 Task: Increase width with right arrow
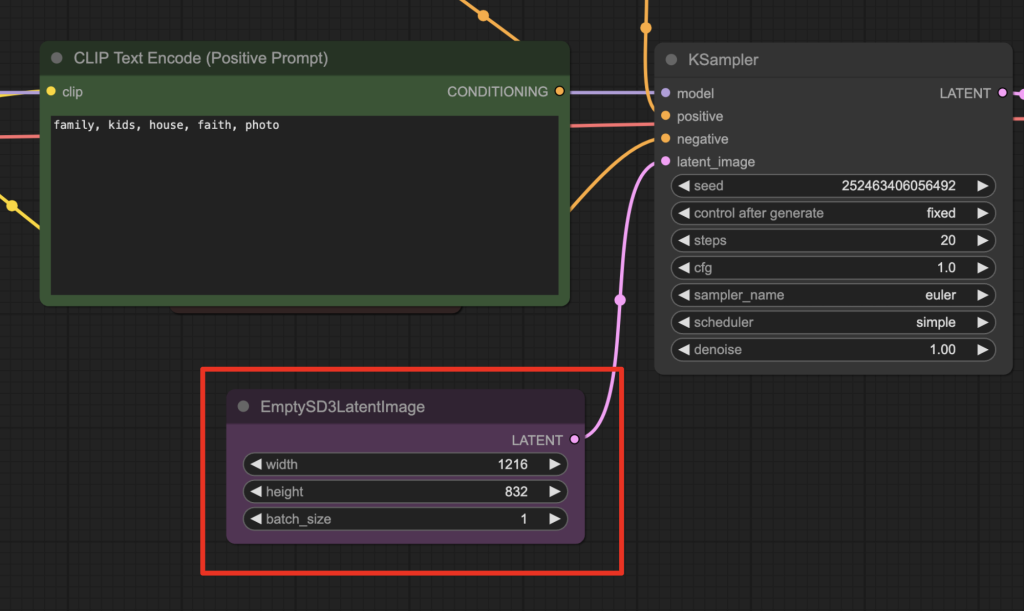[554, 464]
